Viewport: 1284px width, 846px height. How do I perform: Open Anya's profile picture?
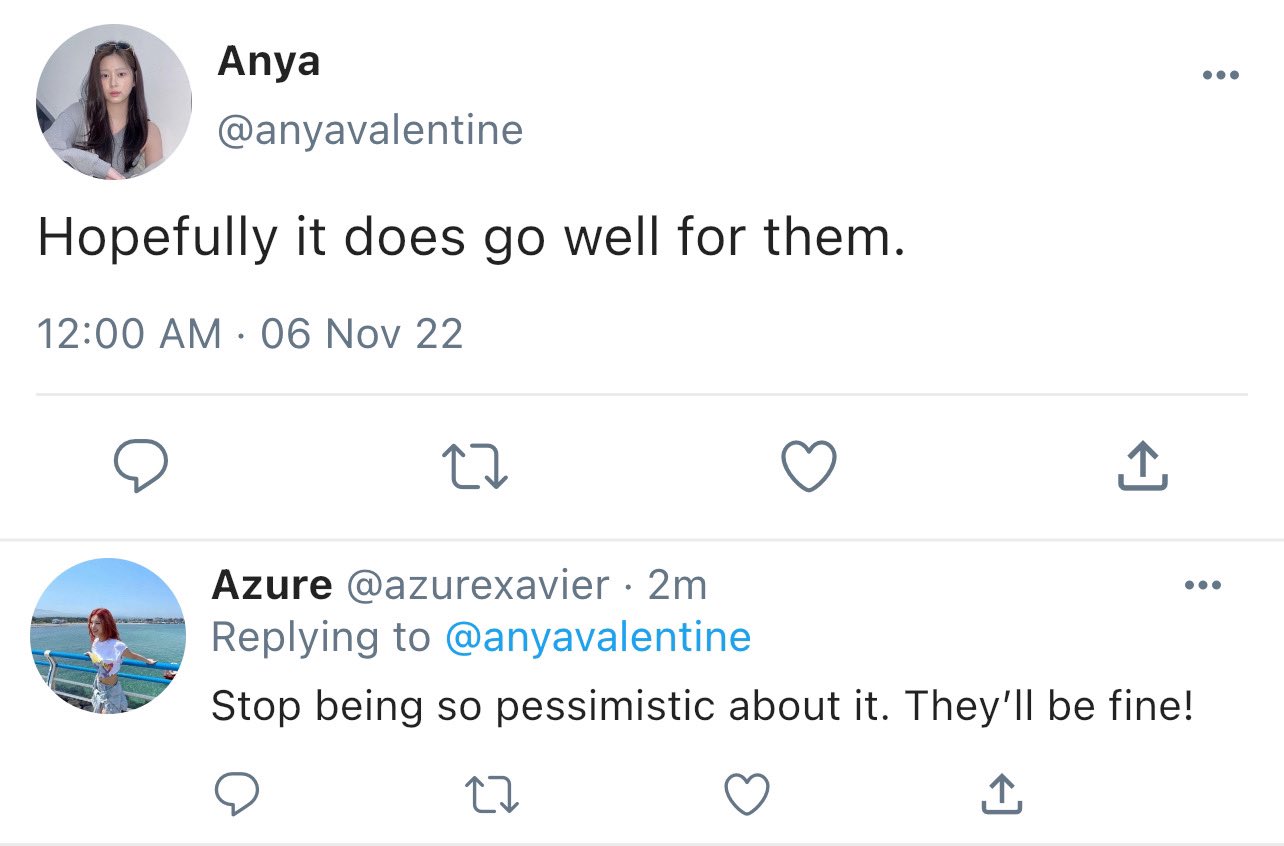click(114, 102)
